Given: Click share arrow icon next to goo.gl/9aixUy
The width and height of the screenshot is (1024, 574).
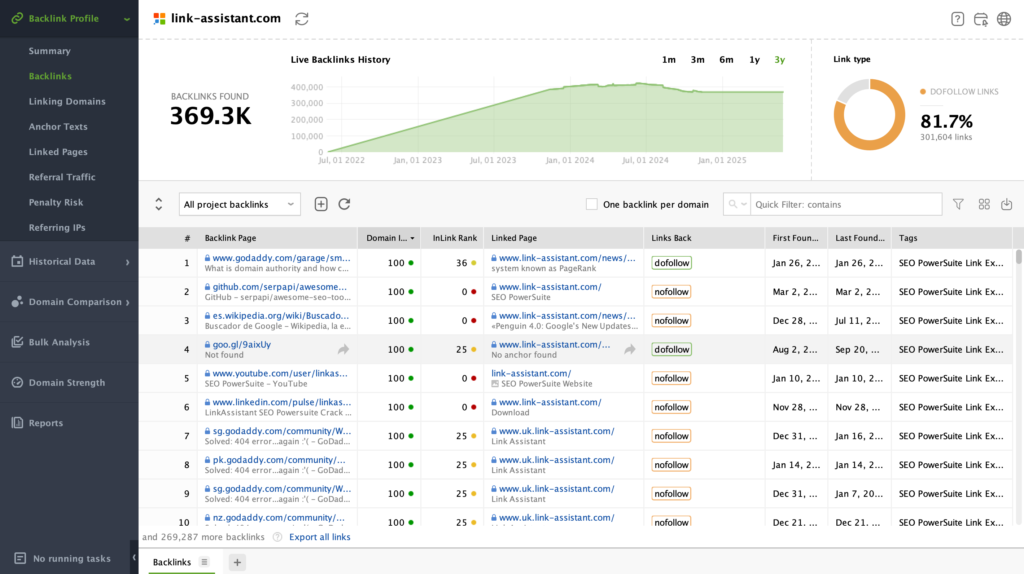Looking at the screenshot, I should click(343, 350).
